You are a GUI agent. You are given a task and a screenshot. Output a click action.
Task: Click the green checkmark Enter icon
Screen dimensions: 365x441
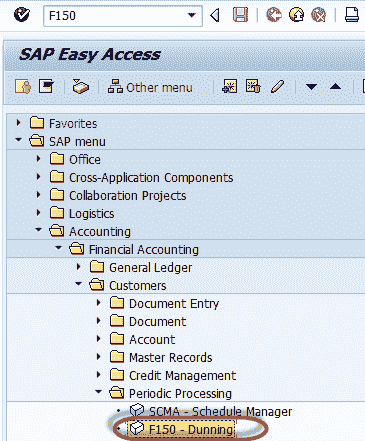point(22,15)
